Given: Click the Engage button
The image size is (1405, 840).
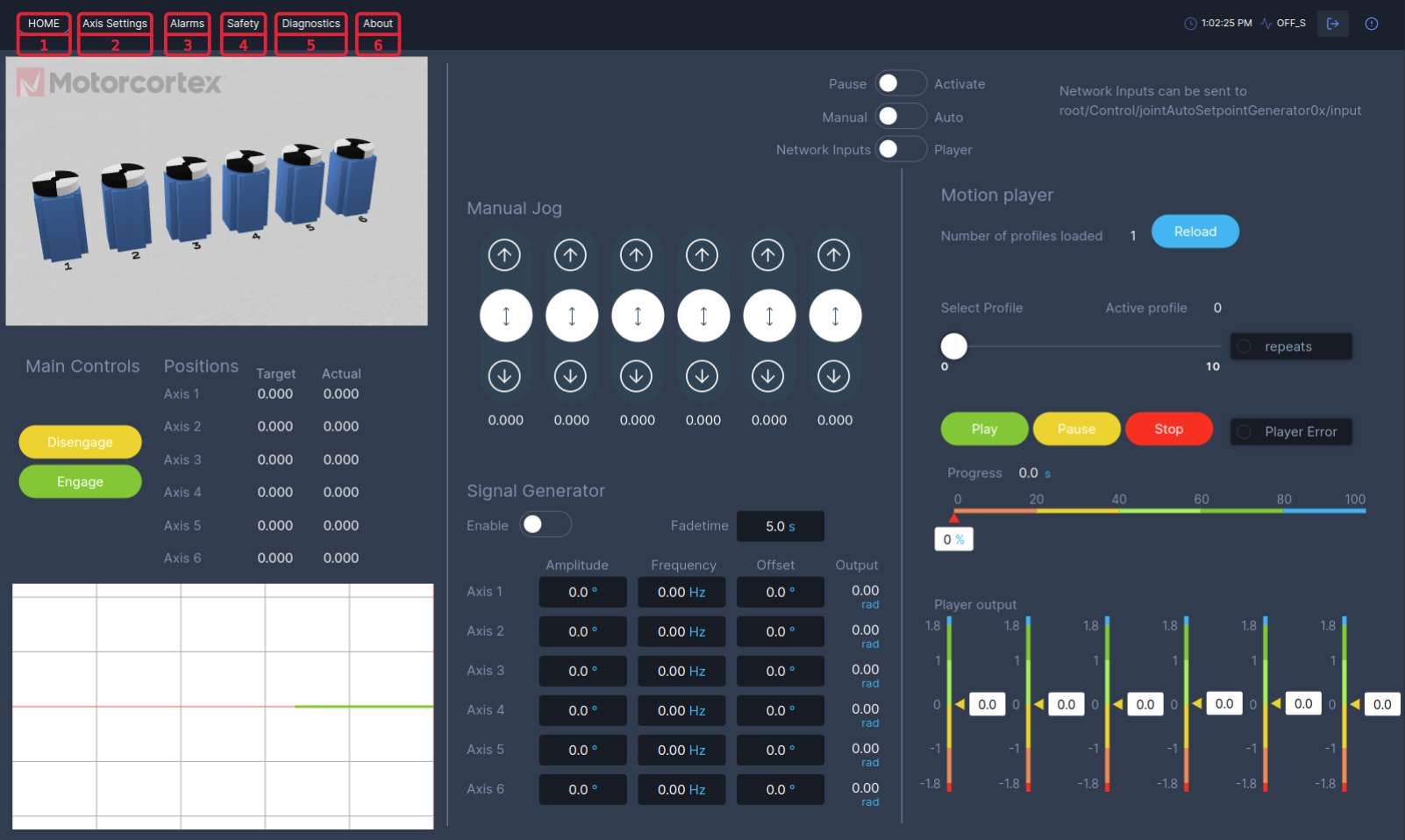Looking at the screenshot, I should 80,481.
